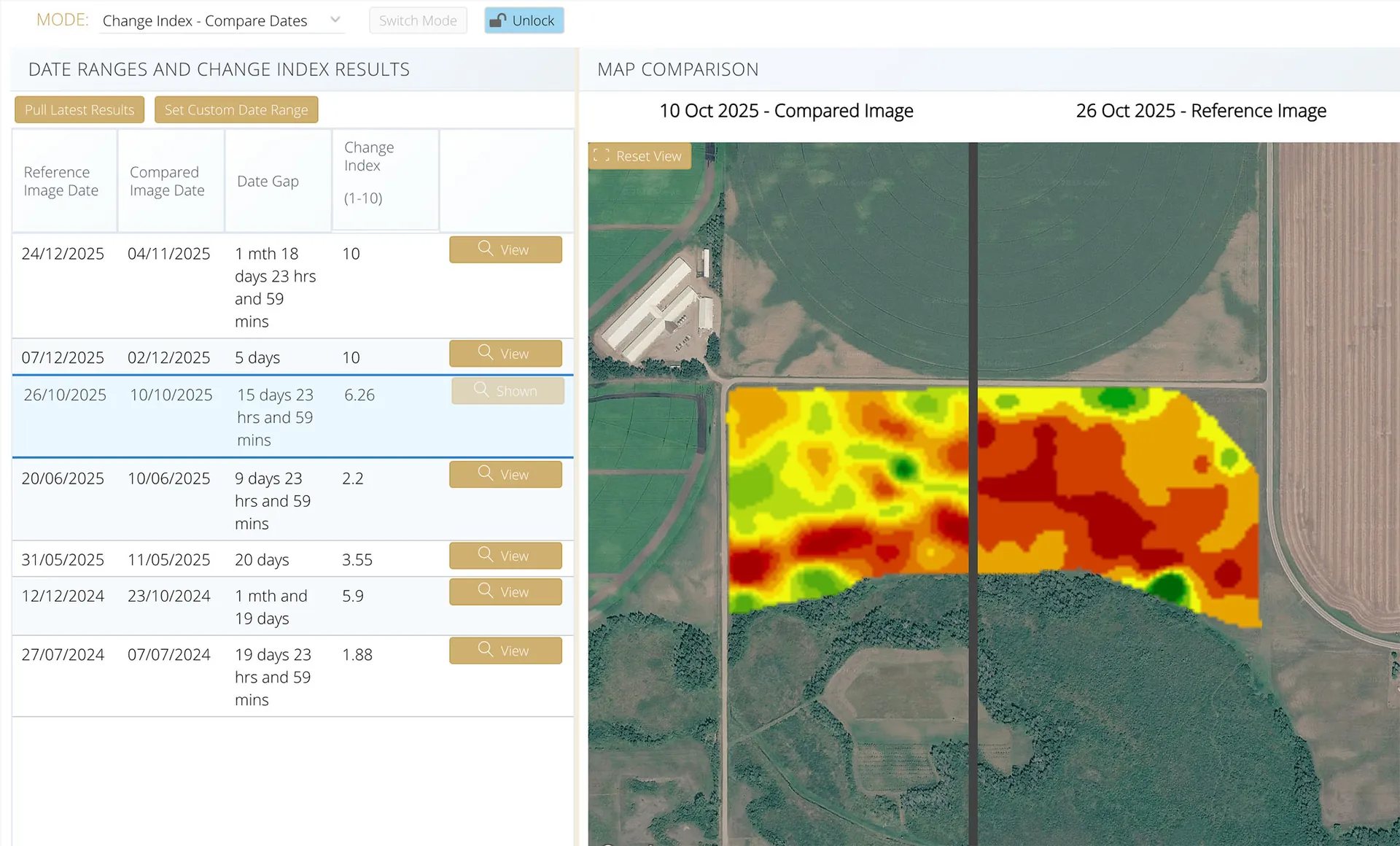This screenshot has height=846, width=1400.
Task: Click the '10 Oct 2025 - Compared Image' label
Action: [786, 110]
